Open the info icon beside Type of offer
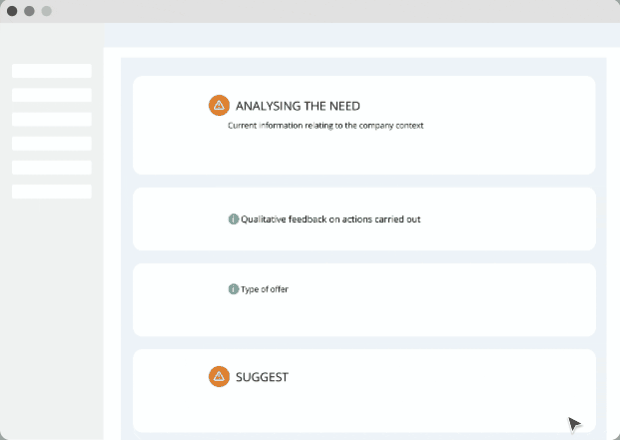This screenshot has height=440, width=620. pos(233,289)
